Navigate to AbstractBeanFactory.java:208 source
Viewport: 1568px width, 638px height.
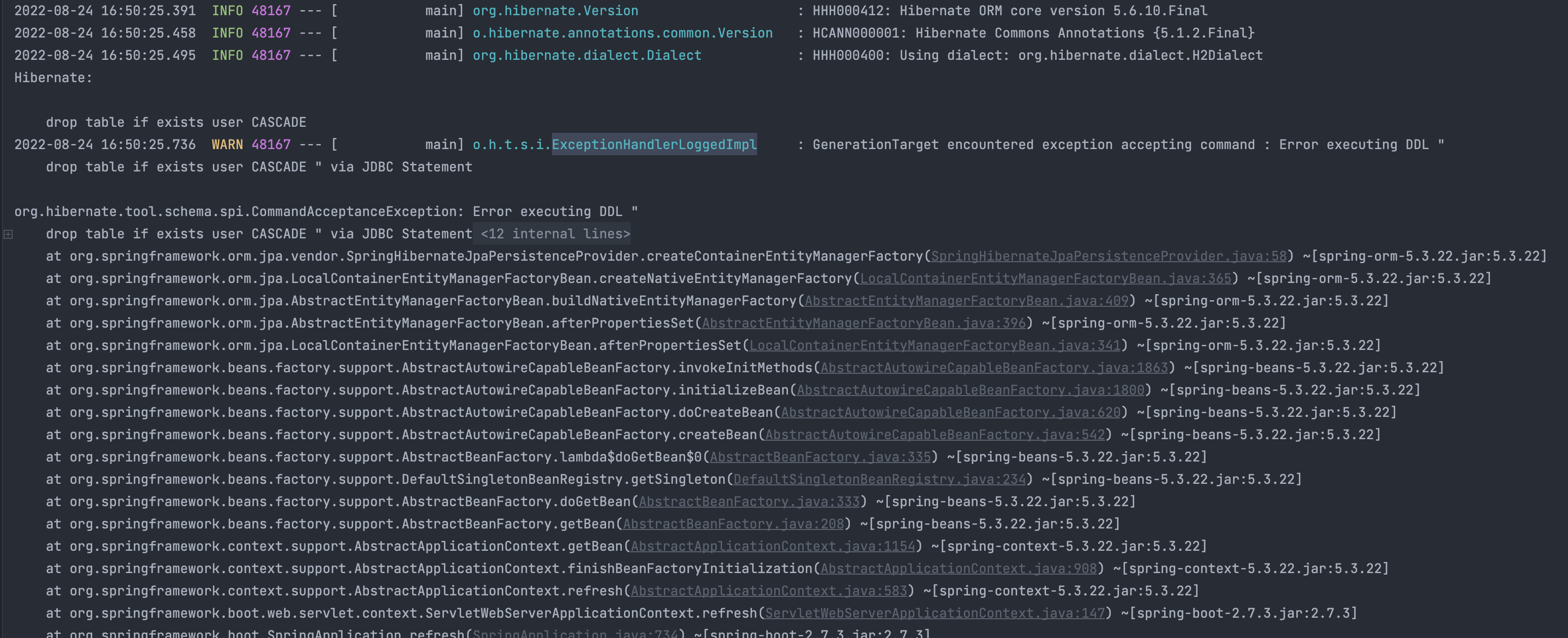pos(733,524)
